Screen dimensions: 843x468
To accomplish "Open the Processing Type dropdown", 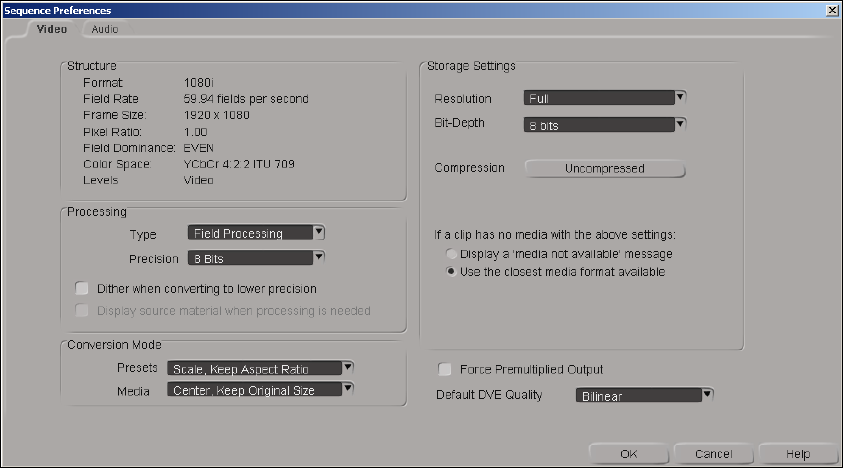I will click(257, 233).
